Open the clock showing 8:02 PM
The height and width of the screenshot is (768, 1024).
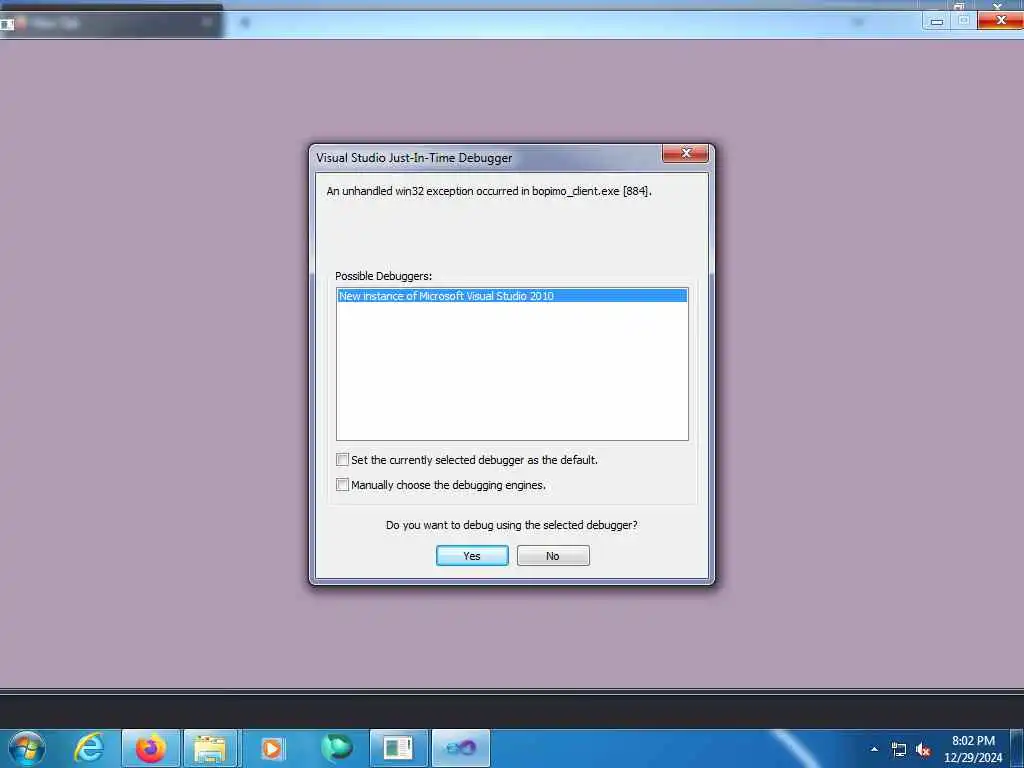point(973,749)
